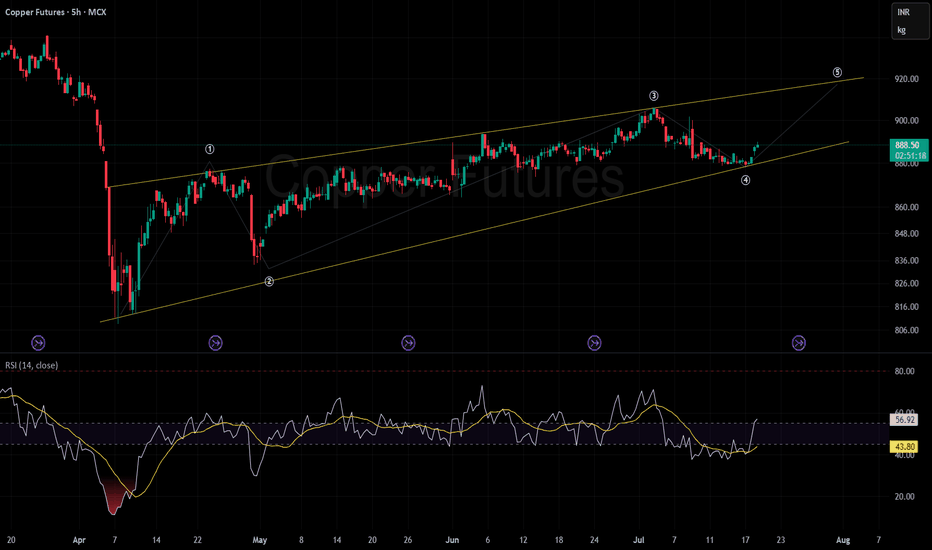
Task: Click the RSI average value label 43.80
Action: [905, 447]
